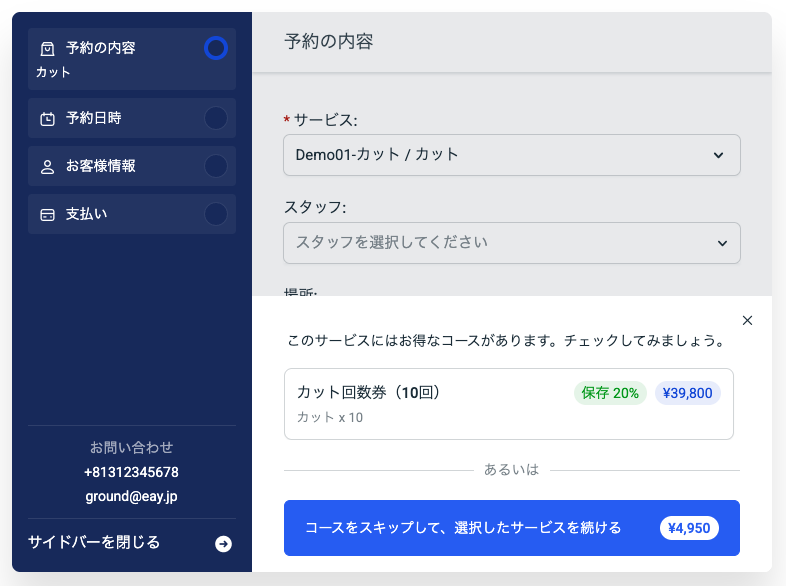Click the ¥39,800 price badge
The width and height of the screenshot is (786, 586).
[688, 393]
